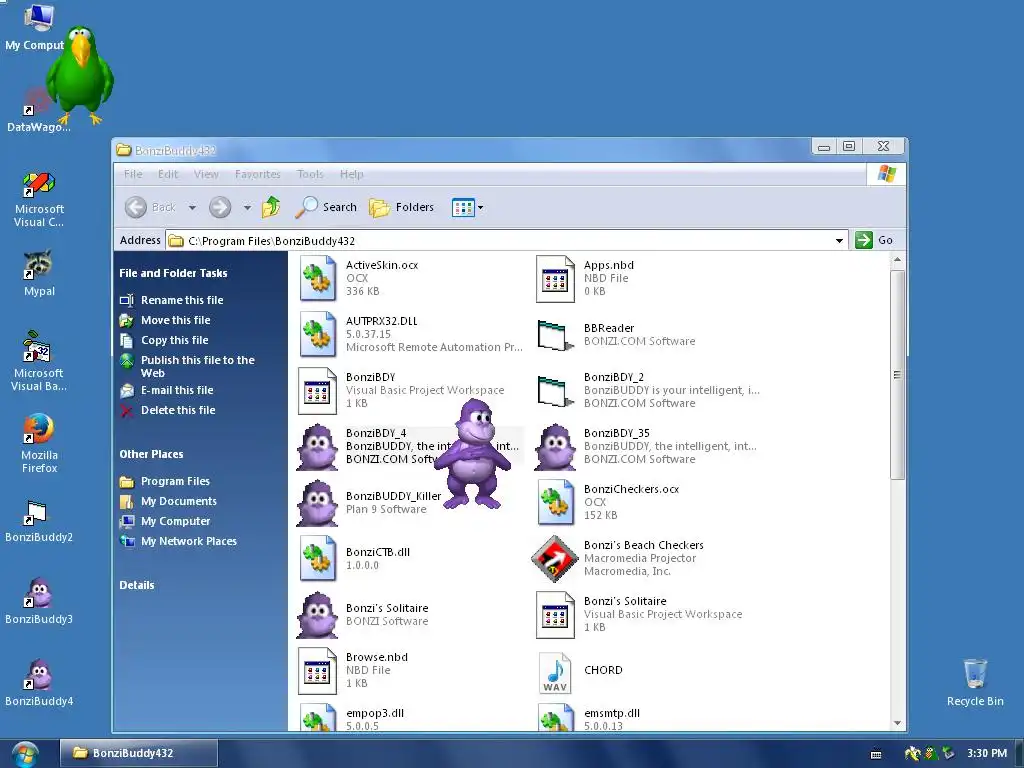Select the BonziBDY_2 application icon
1024x768 pixels.
click(x=555, y=391)
